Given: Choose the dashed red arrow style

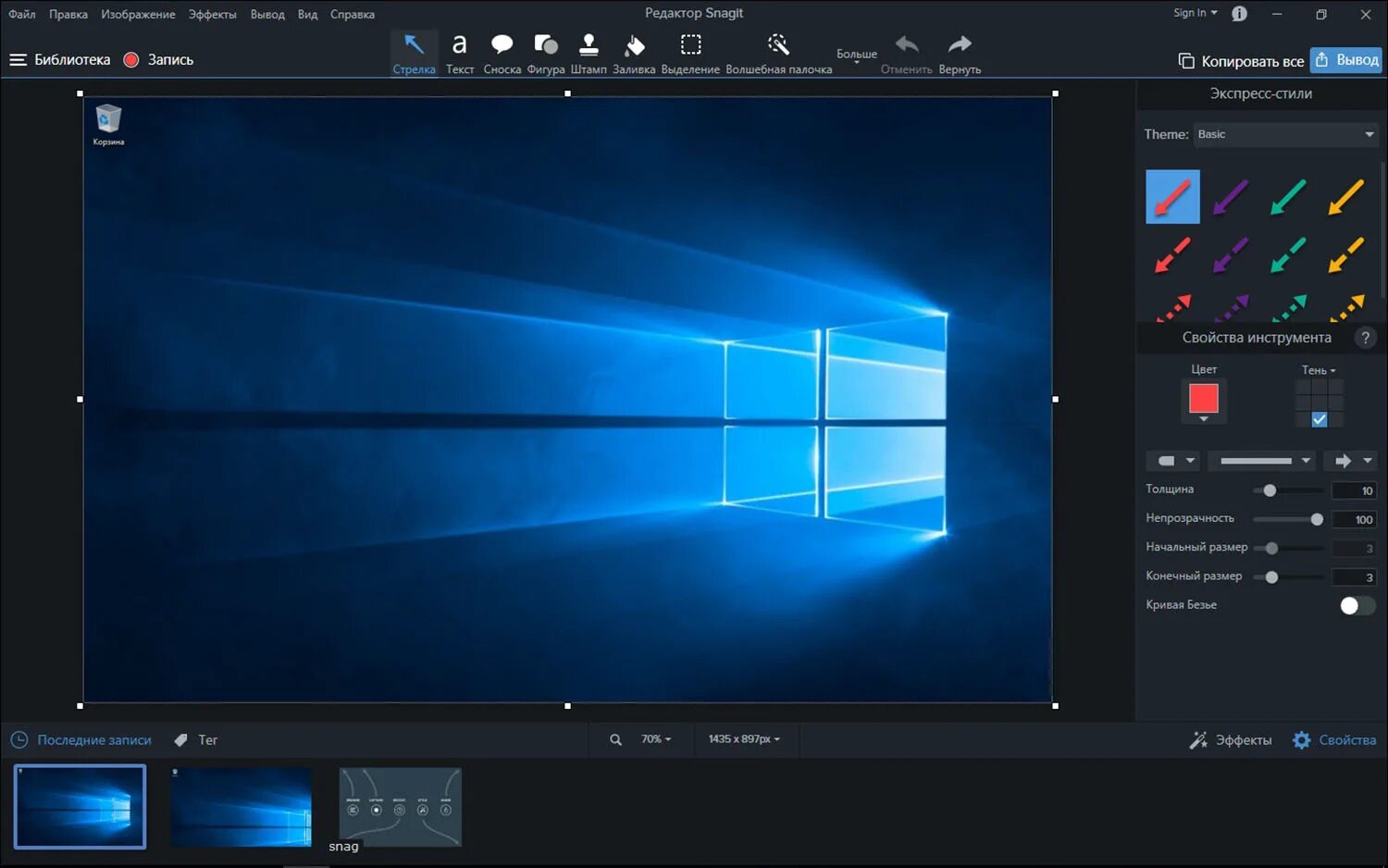Looking at the screenshot, I should tap(1172, 254).
